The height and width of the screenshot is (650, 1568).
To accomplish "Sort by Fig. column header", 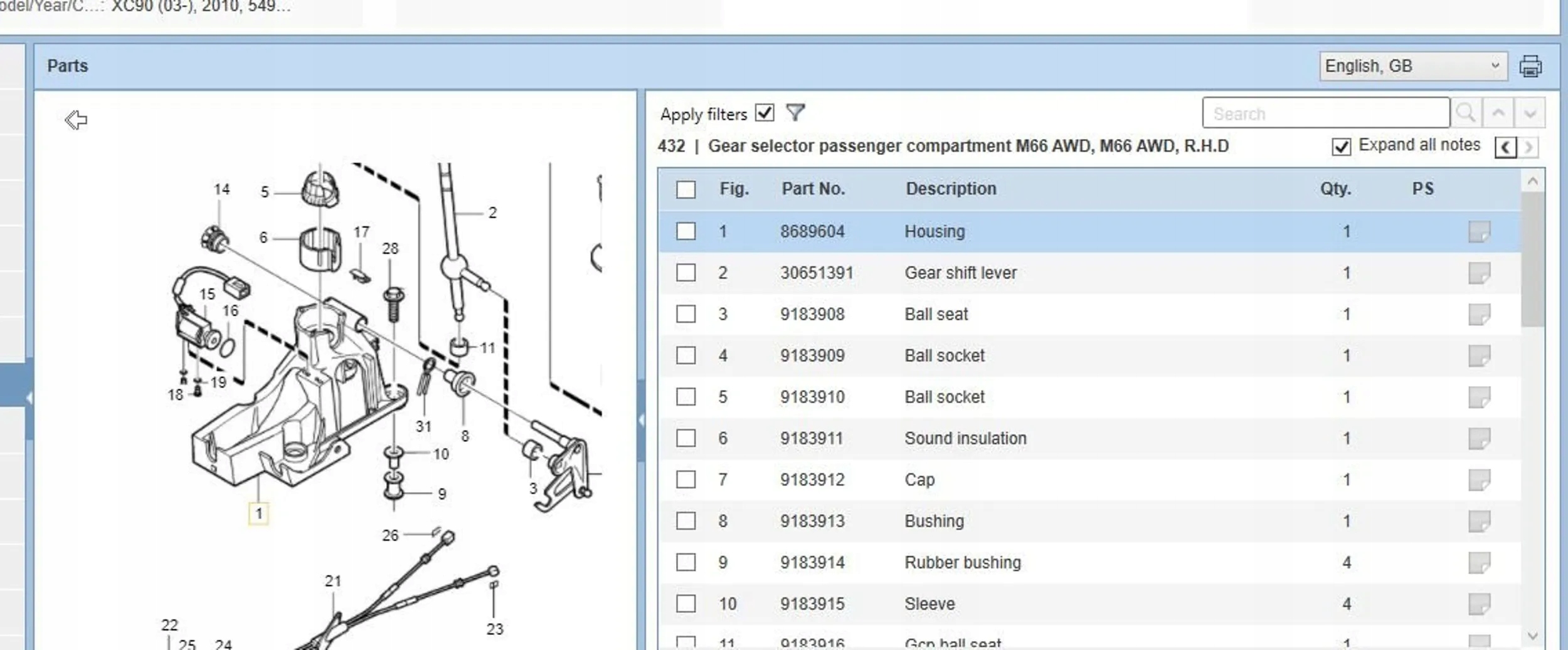I will pyautogui.click(x=734, y=189).
